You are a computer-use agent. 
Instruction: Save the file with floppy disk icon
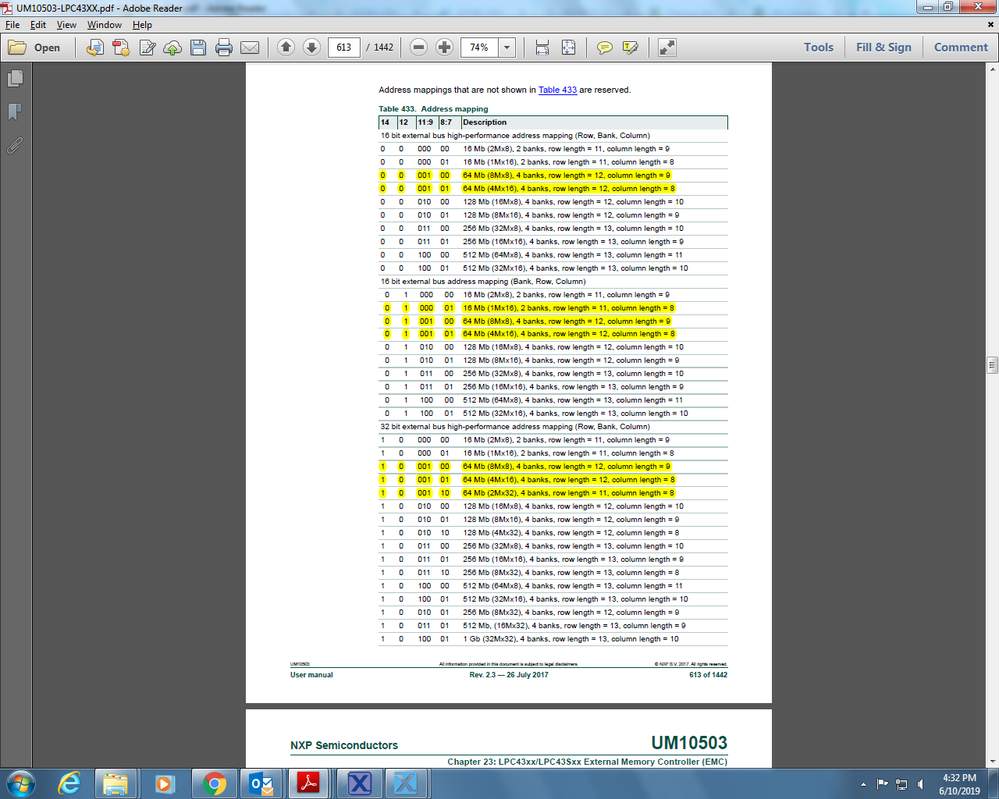pos(198,48)
